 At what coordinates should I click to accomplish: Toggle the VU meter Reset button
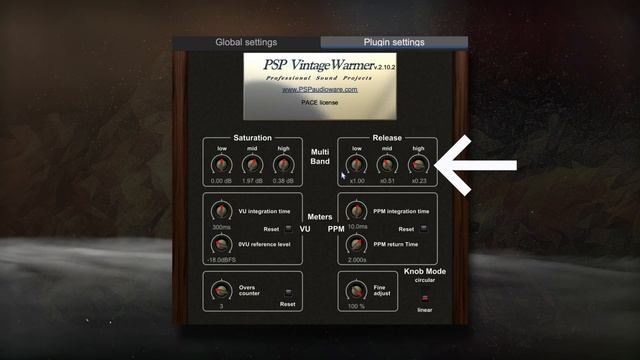(x=289, y=229)
